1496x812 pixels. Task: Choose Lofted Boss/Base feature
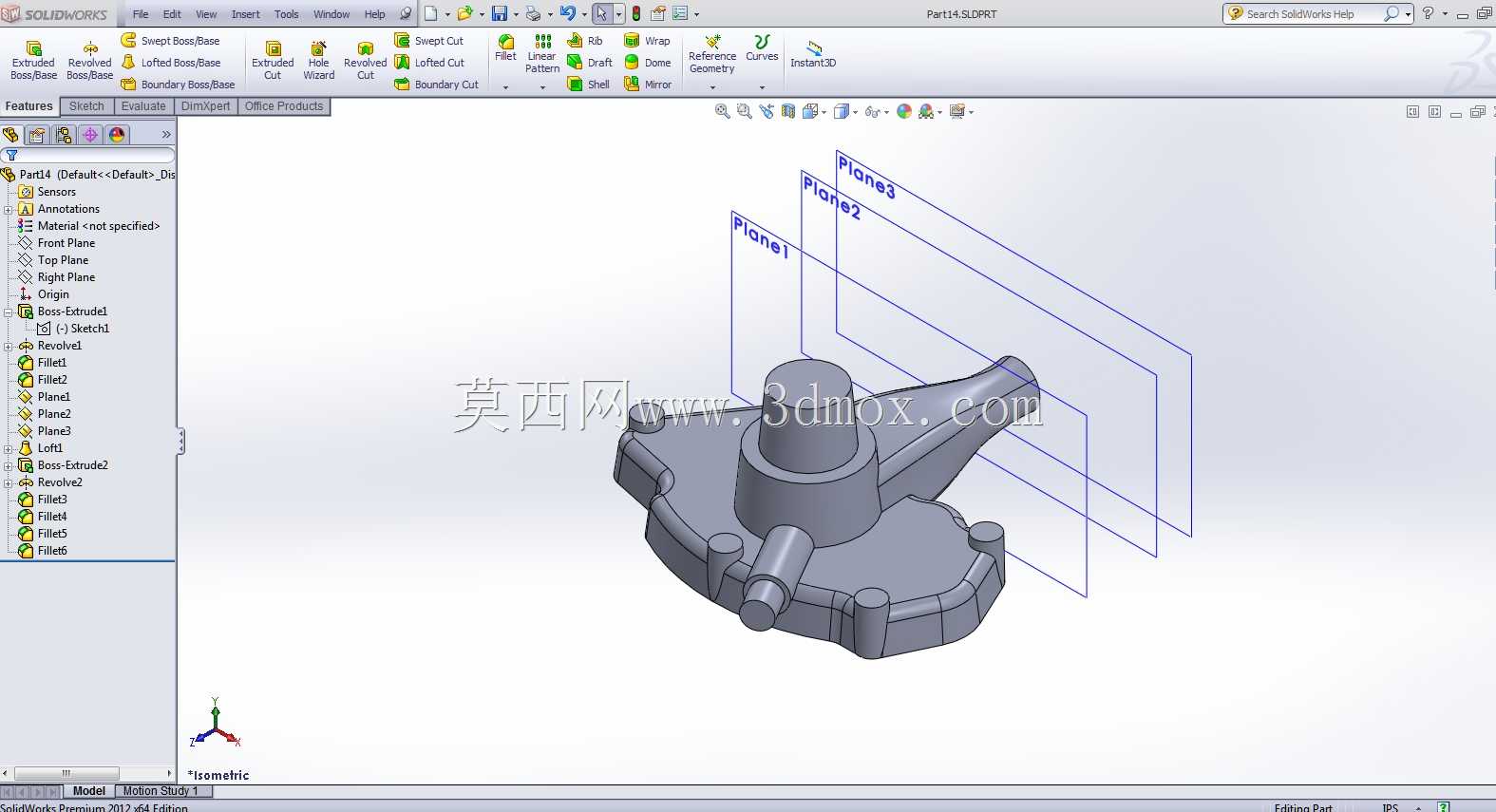pyautogui.click(x=171, y=63)
